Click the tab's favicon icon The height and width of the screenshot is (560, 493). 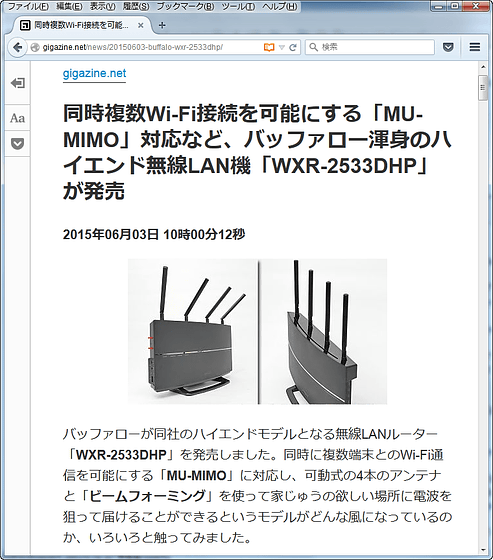[25, 26]
